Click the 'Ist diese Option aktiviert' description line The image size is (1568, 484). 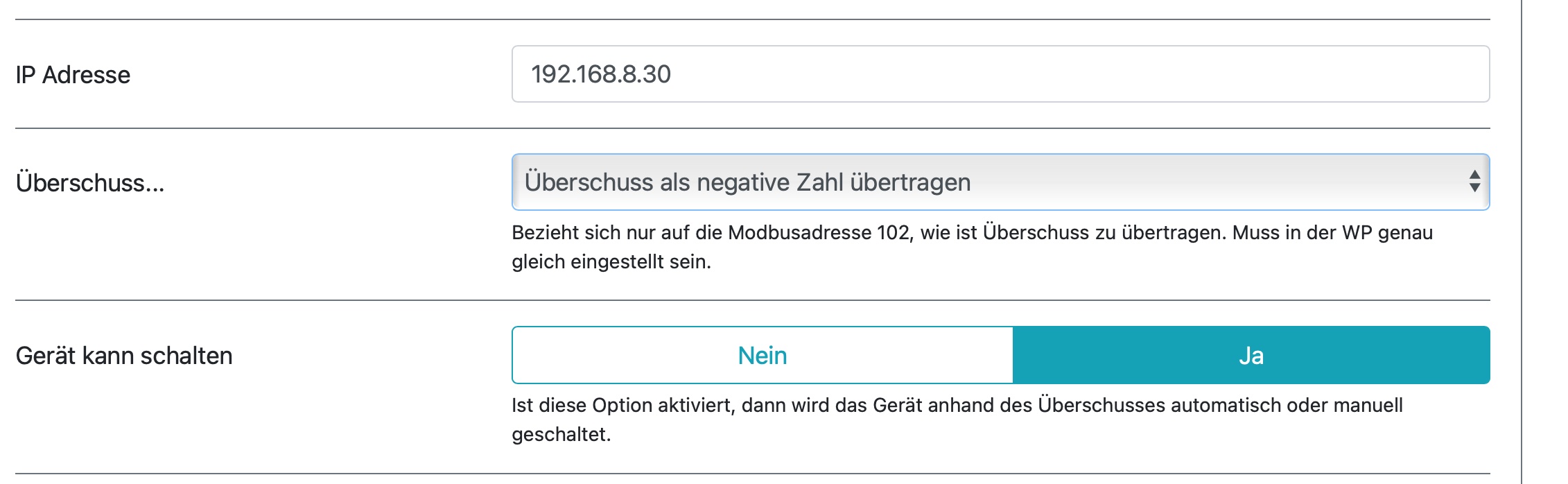point(957,405)
